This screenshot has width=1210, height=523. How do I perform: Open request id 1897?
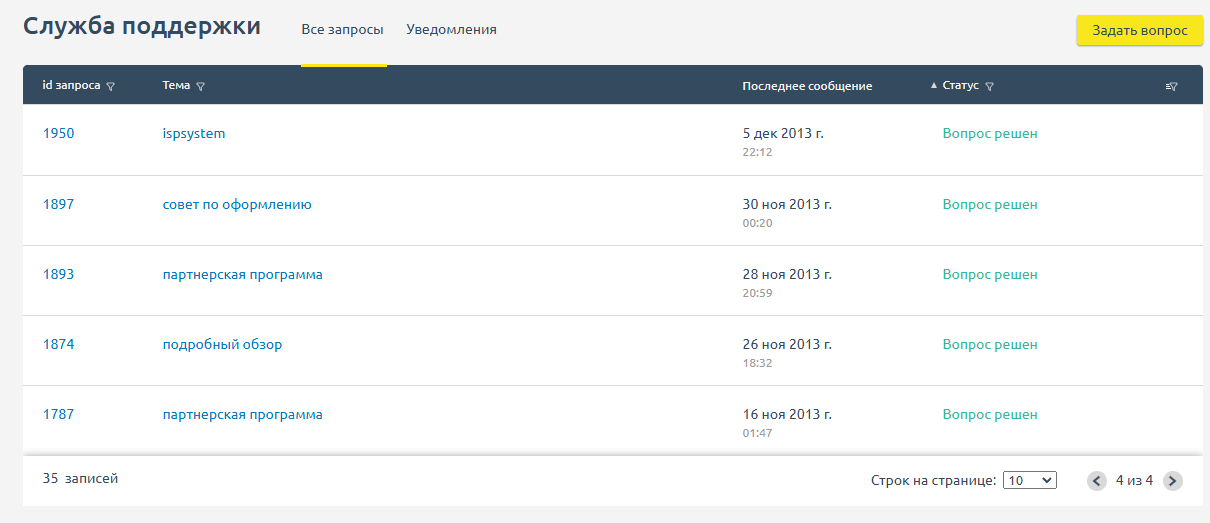58,204
